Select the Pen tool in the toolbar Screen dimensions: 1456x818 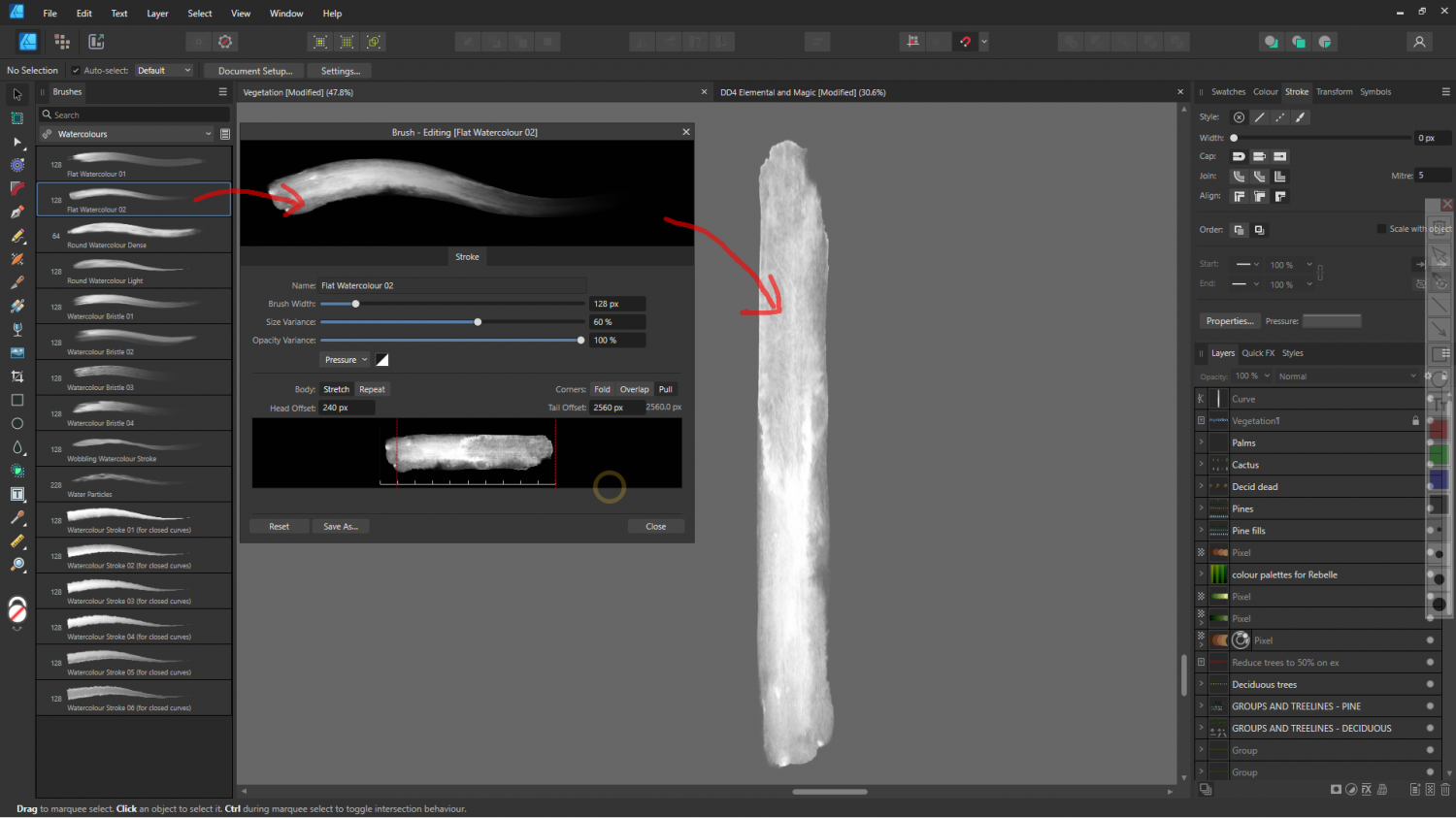(x=17, y=212)
